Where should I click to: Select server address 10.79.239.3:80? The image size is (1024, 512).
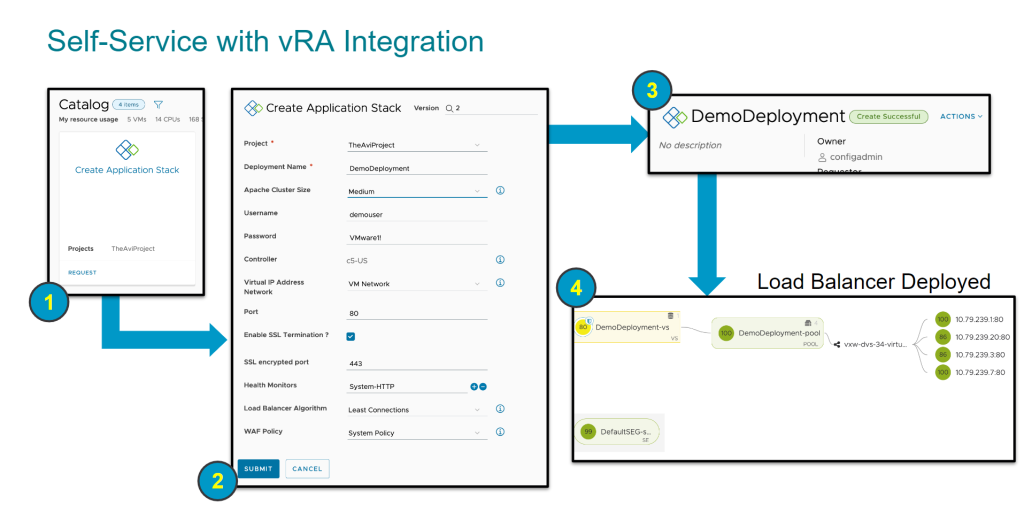pos(980,355)
